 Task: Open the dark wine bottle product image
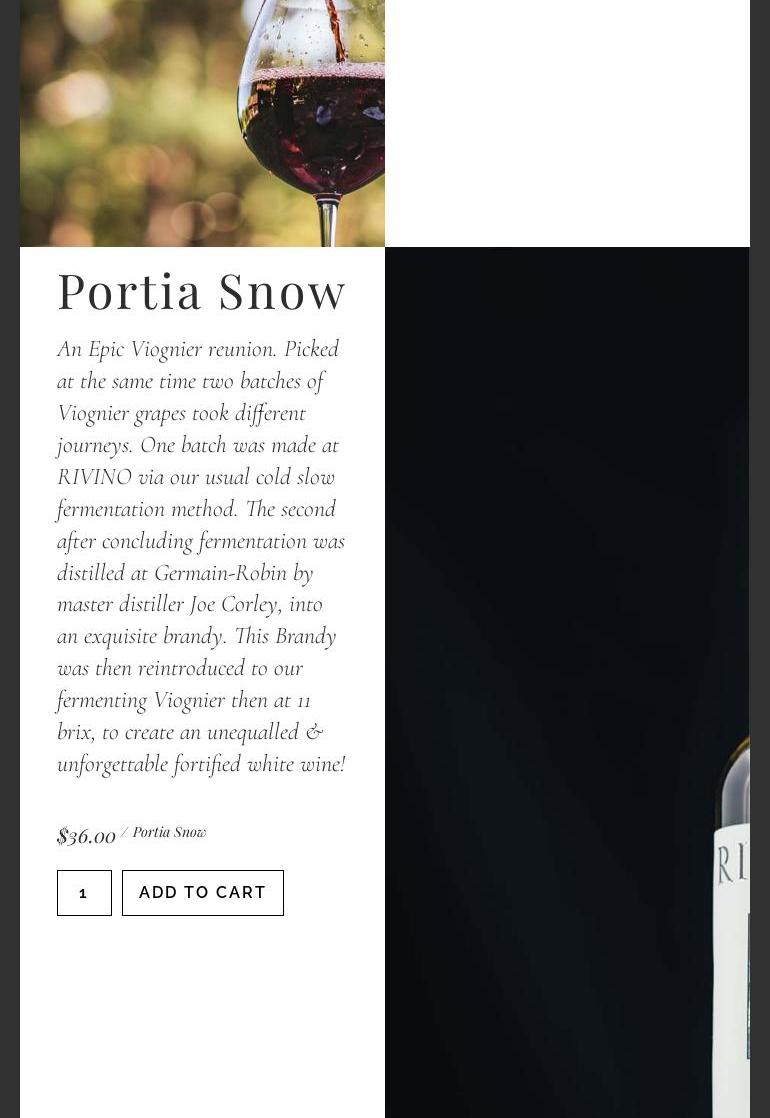568,682
